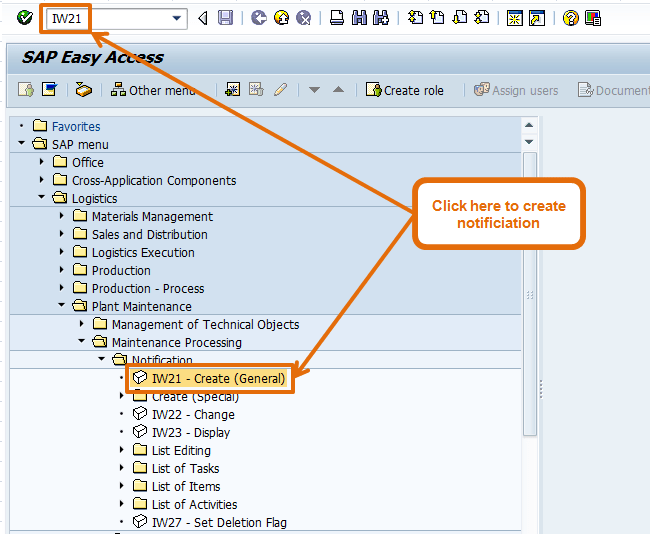Collapse the Logistics folder
The height and width of the screenshot is (534, 650).
[x=41, y=197]
